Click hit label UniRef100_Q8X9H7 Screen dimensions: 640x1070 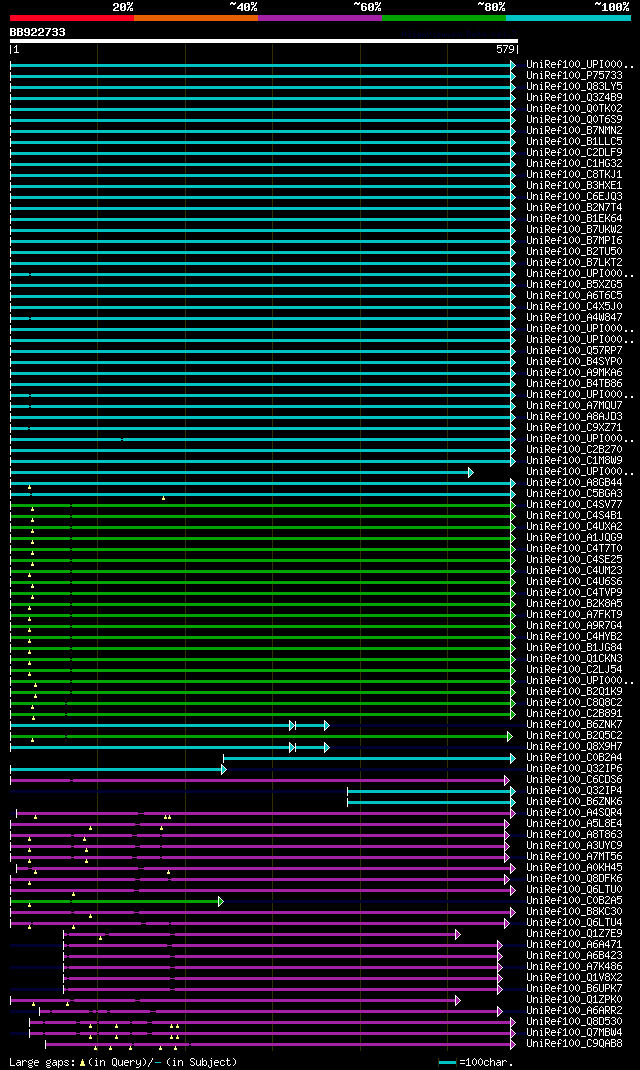point(574,747)
